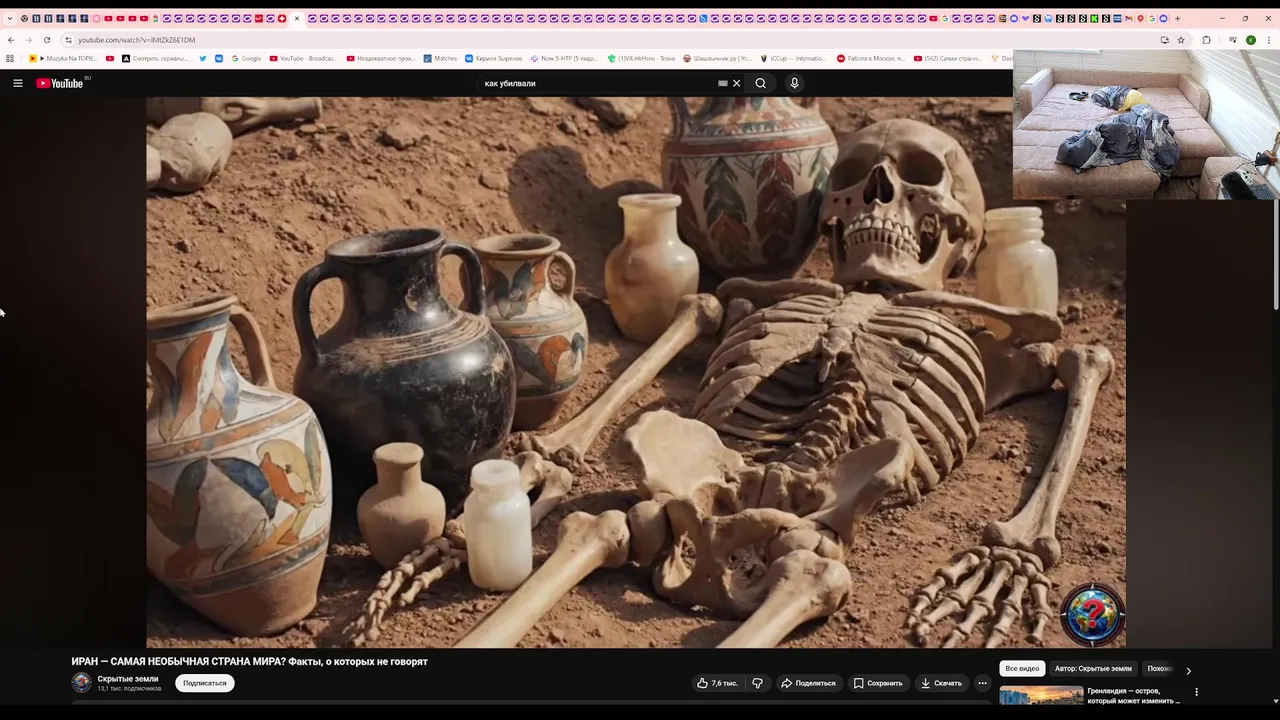Open the Скрытые земли channel avatar
This screenshot has width=1280, height=720.
tap(81, 683)
